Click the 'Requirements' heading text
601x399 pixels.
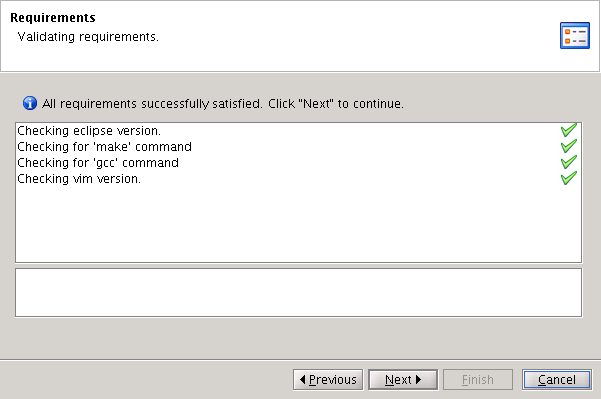53,18
